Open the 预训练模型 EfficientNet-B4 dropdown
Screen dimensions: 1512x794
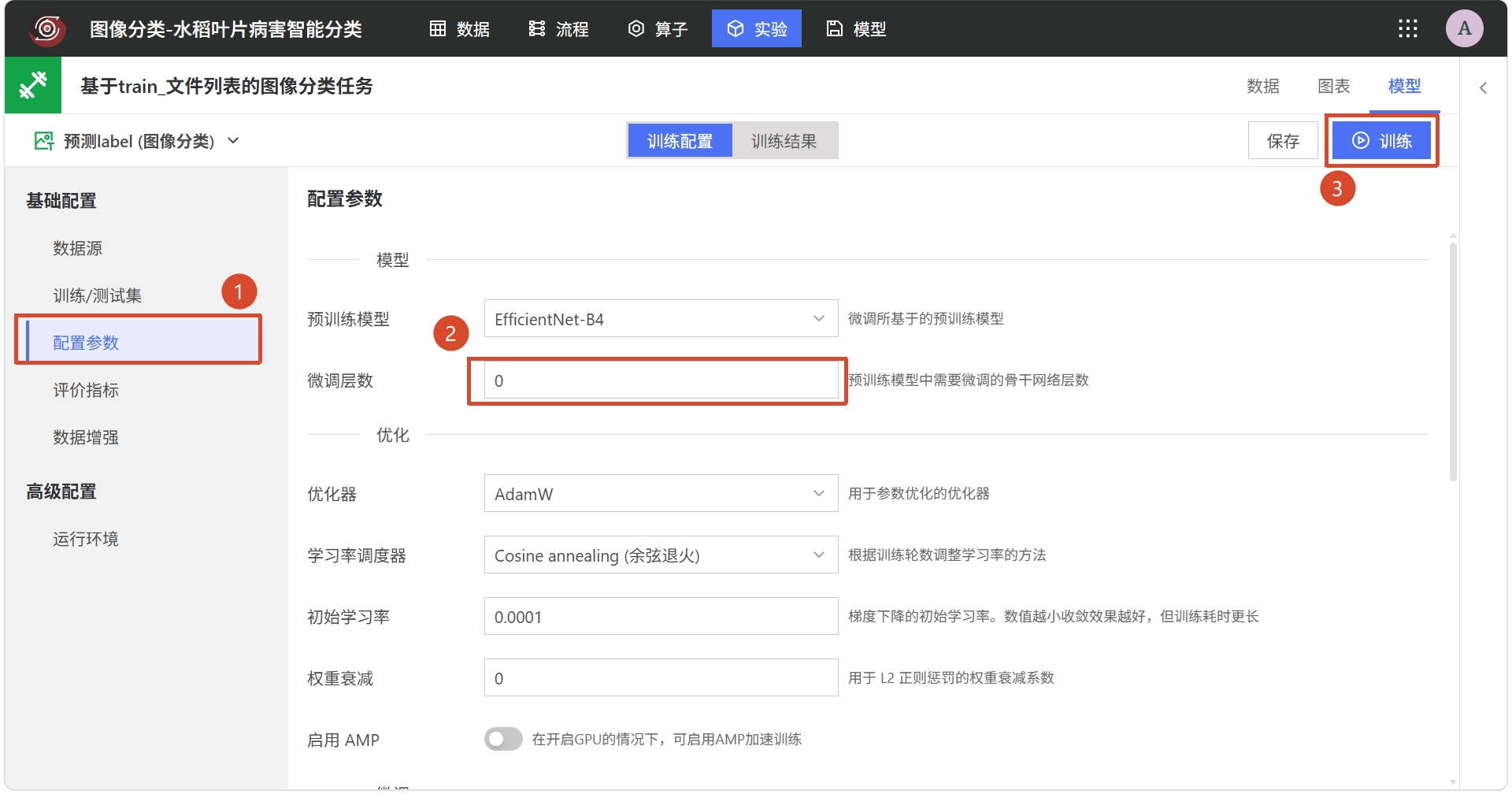pos(661,318)
